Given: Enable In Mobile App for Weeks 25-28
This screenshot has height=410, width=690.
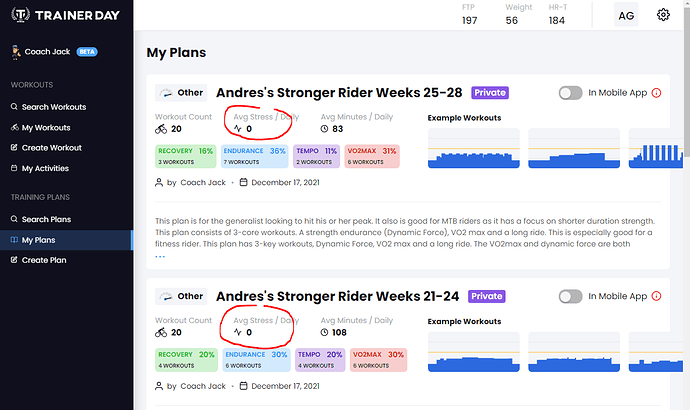Looking at the screenshot, I should (x=570, y=93).
